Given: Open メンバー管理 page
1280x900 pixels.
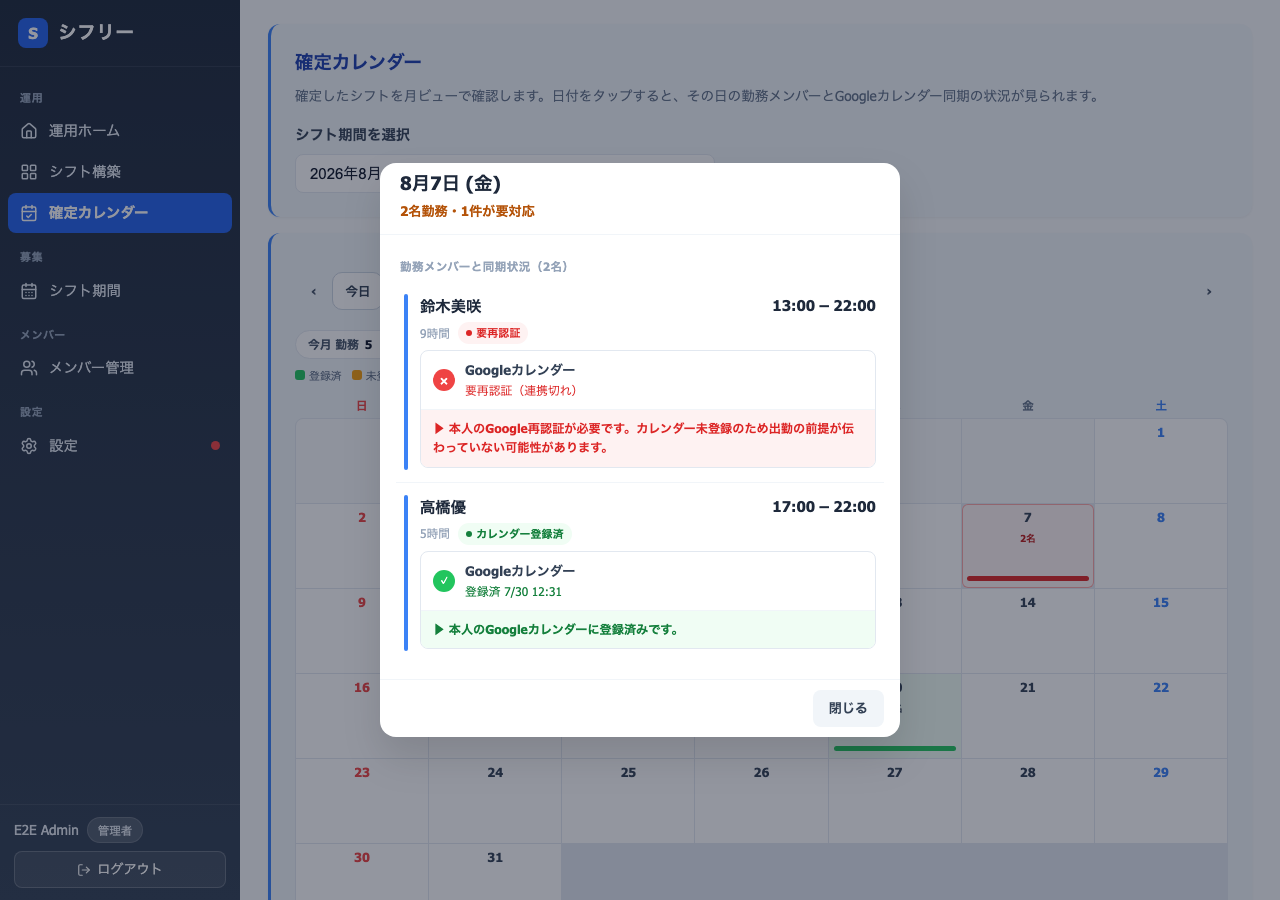Looking at the screenshot, I should click(x=120, y=368).
